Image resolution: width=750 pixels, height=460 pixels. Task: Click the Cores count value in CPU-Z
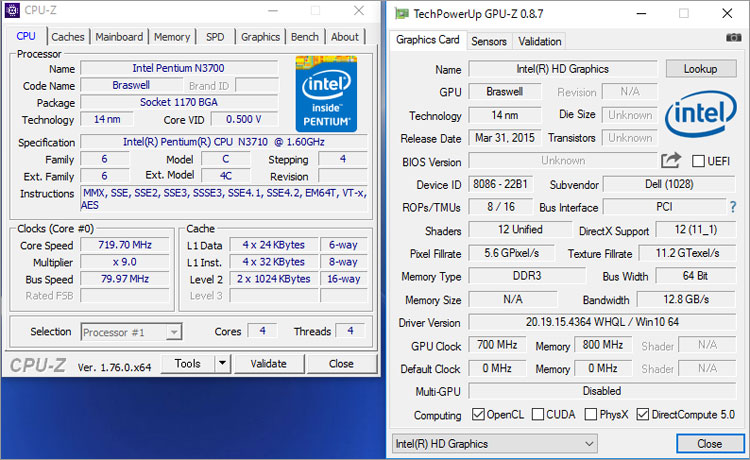coord(262,331)
